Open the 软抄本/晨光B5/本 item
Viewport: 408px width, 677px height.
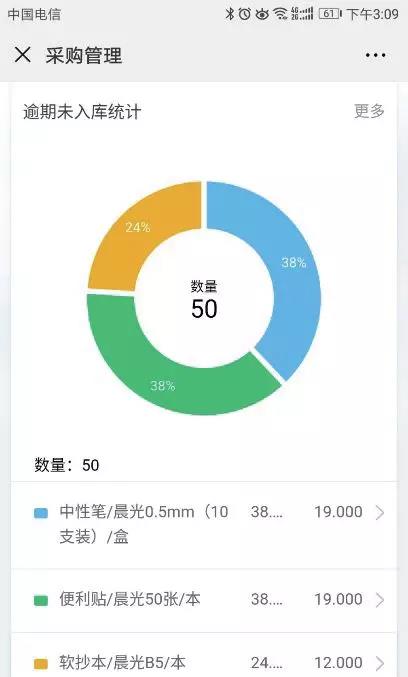click(x=204, y=655)
